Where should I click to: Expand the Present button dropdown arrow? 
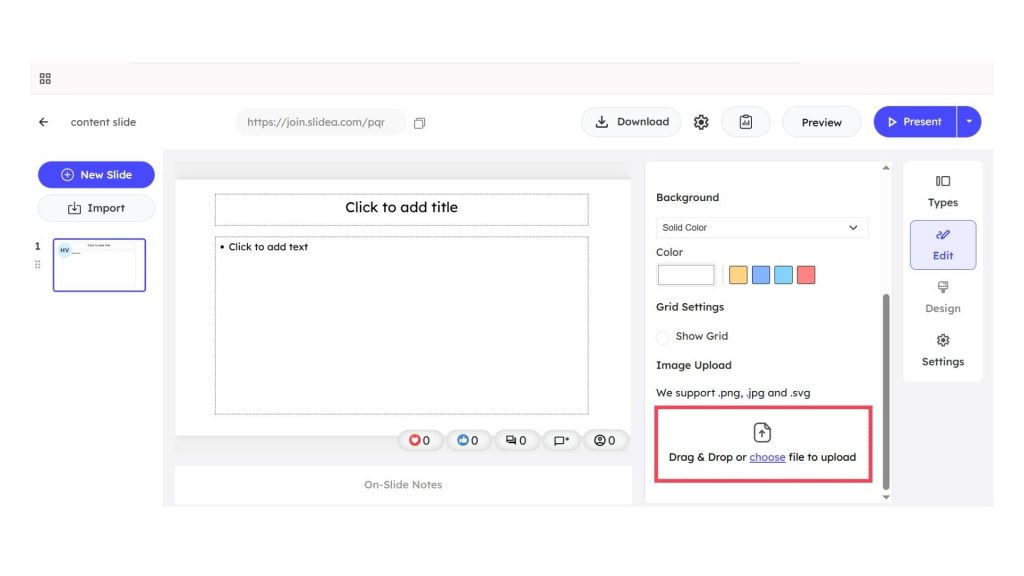(967, 121)
